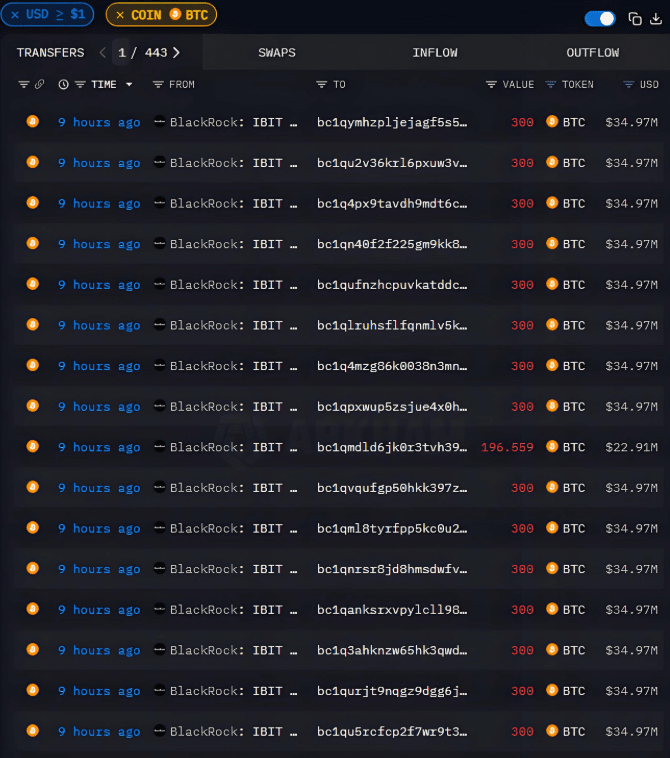
Task: Click Bitcoin icon of bc1q4px9tavdh9mdt6c row
Action: [33, 203]
